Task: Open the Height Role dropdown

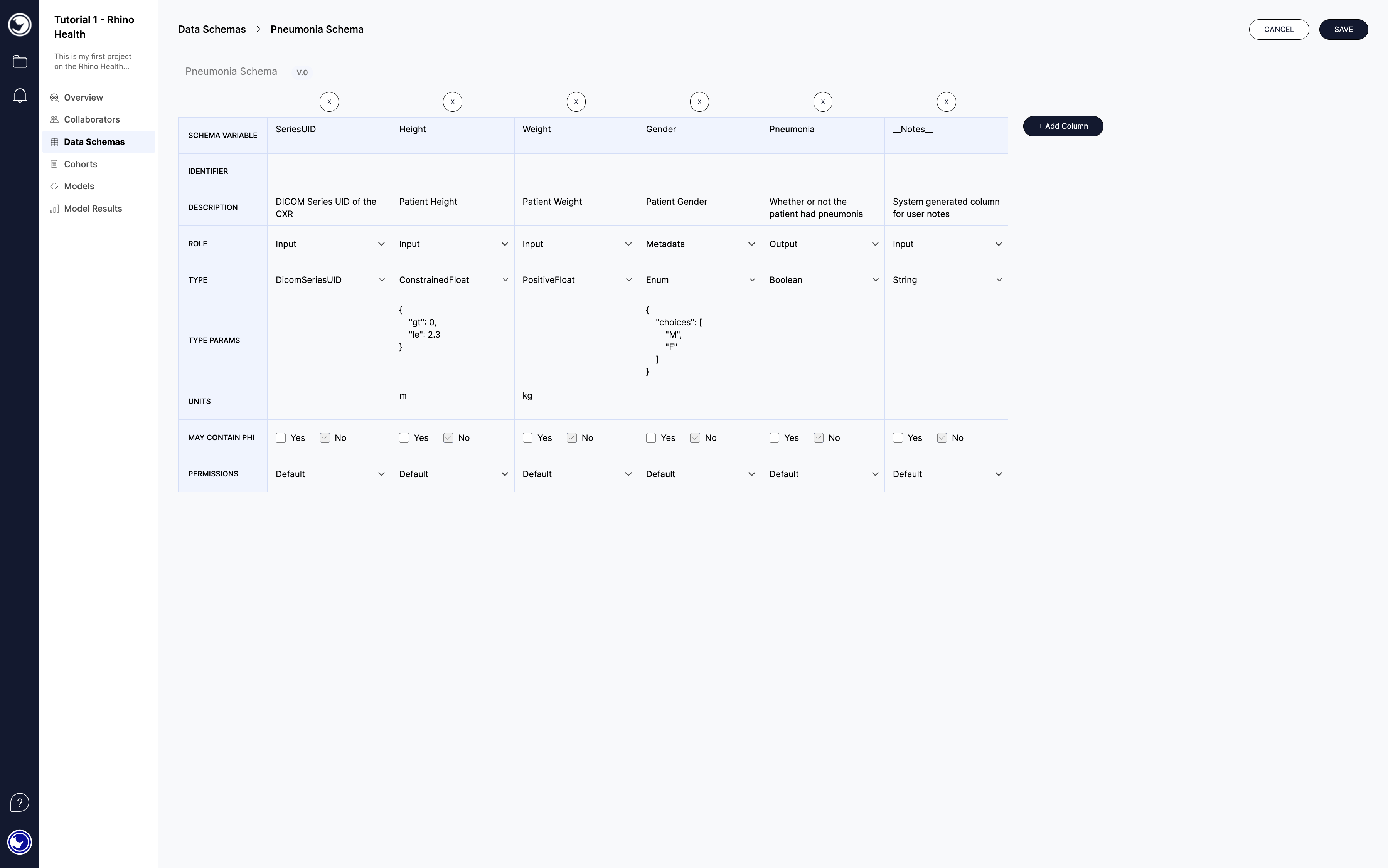Action: click(x=453, y=244)
